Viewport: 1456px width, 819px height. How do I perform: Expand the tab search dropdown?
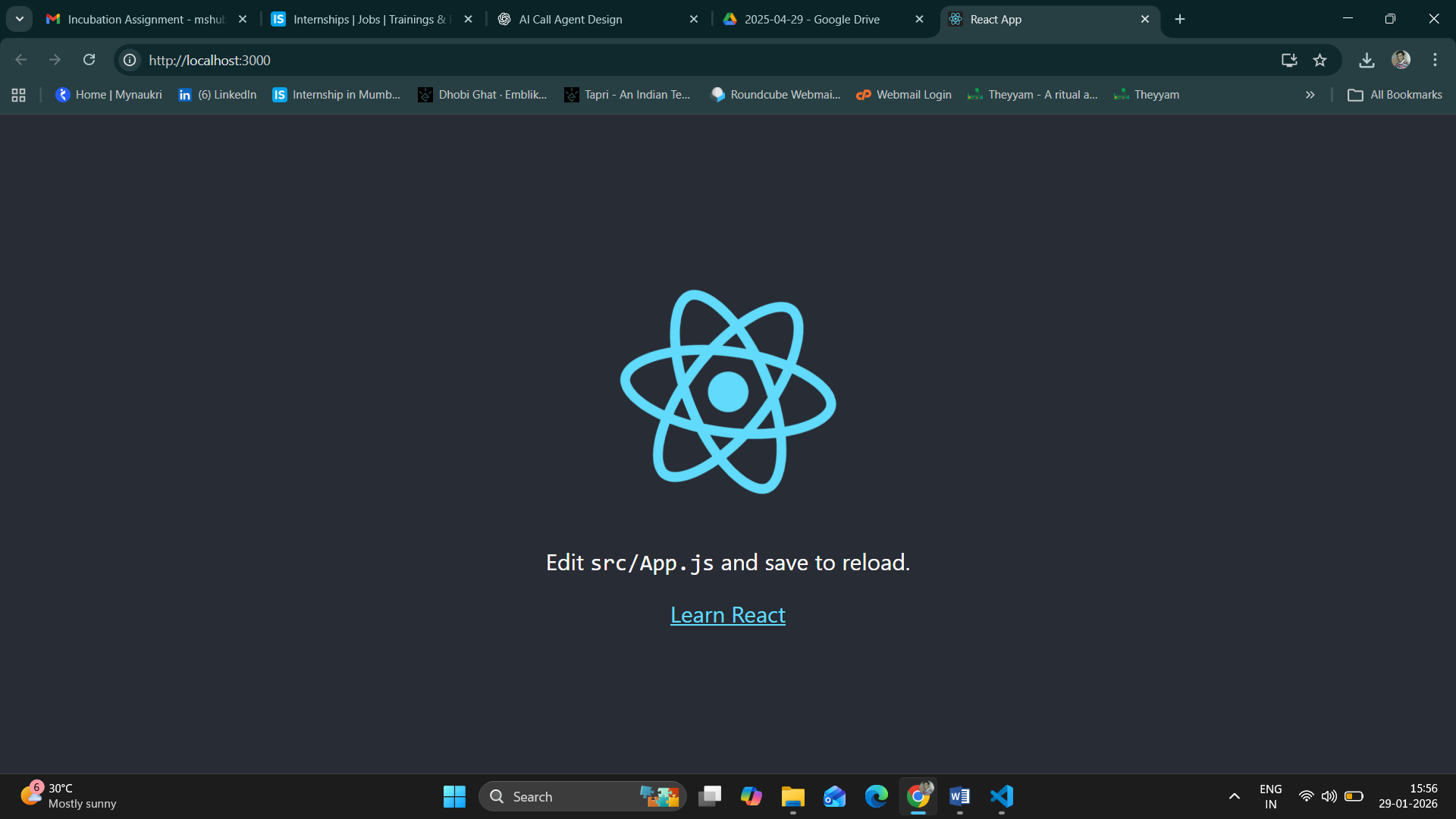pos(20,19)
